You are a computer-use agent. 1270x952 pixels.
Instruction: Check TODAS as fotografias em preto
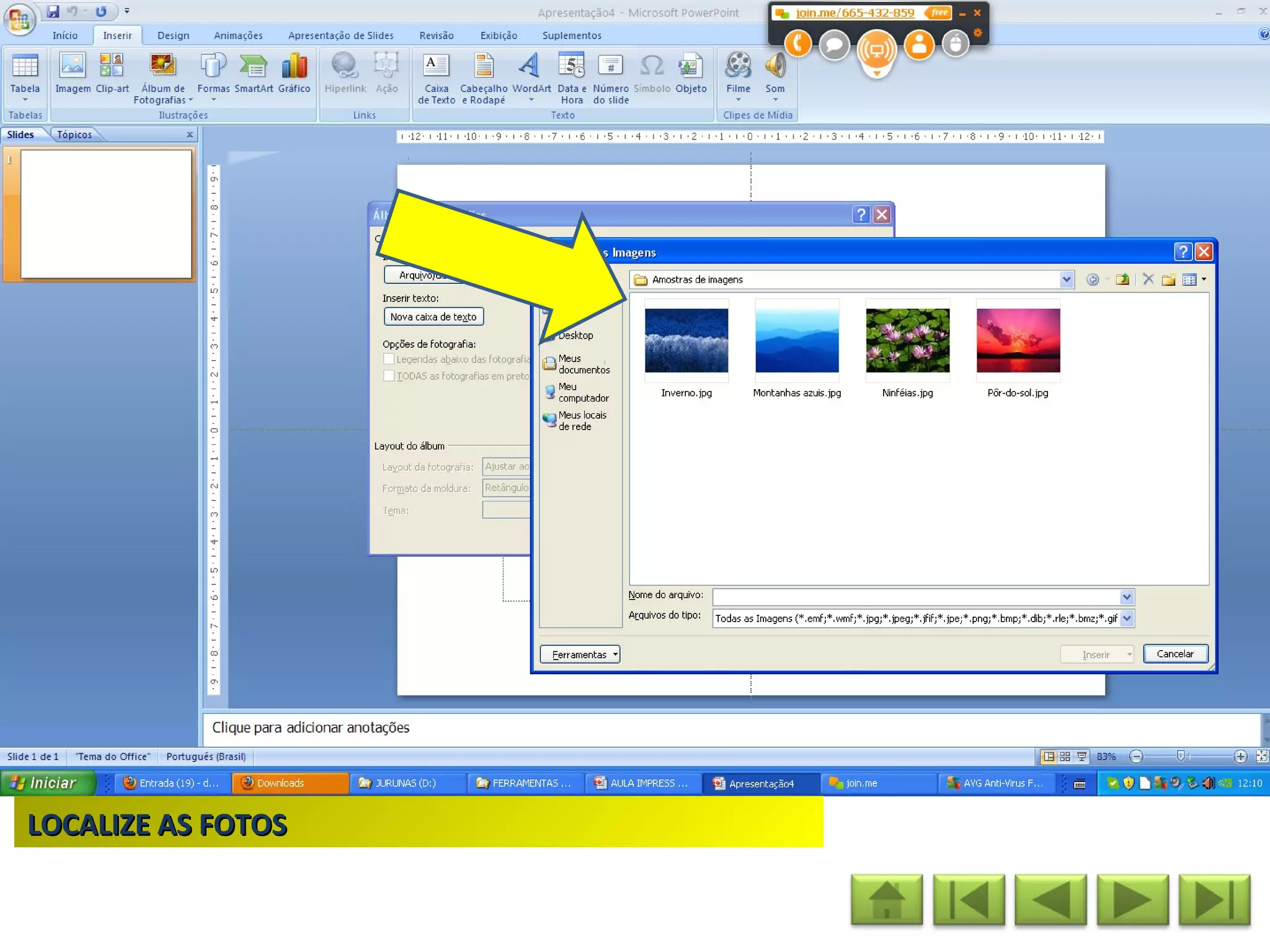click(389, 376)
